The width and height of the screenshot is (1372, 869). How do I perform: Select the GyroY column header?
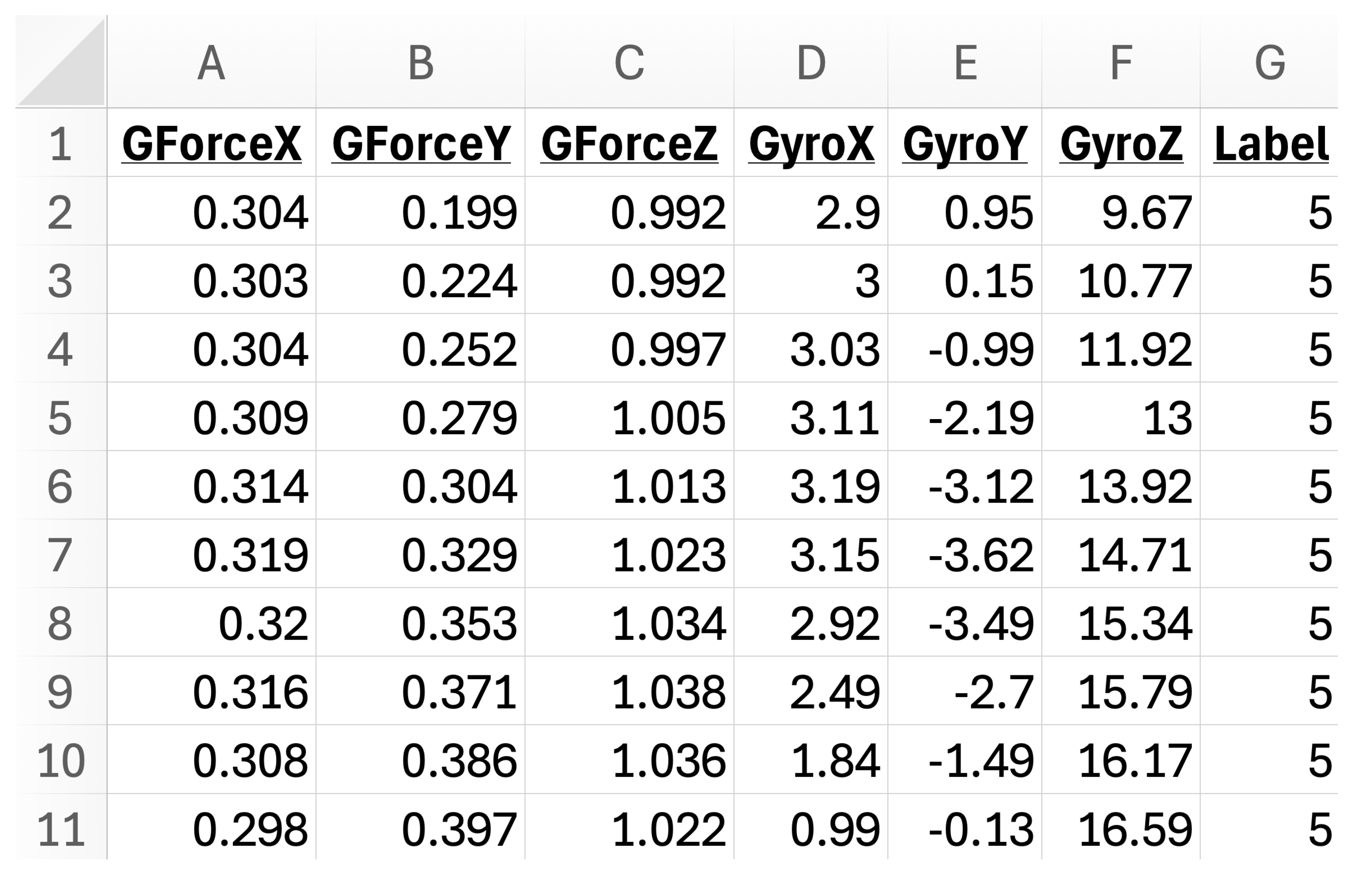coord(964,63)
